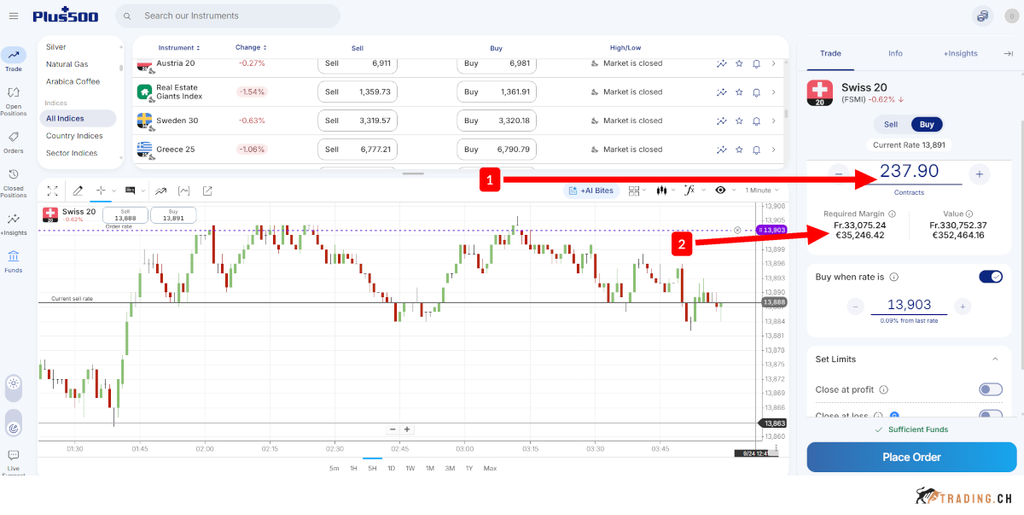Screen dimensions: 1024x515
Task: Click Required Margin info icon
Action: 892,213
